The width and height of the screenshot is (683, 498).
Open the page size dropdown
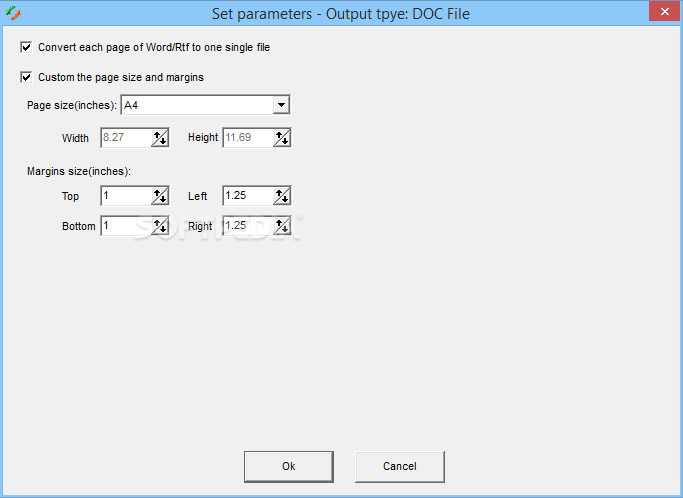point(281,105)
